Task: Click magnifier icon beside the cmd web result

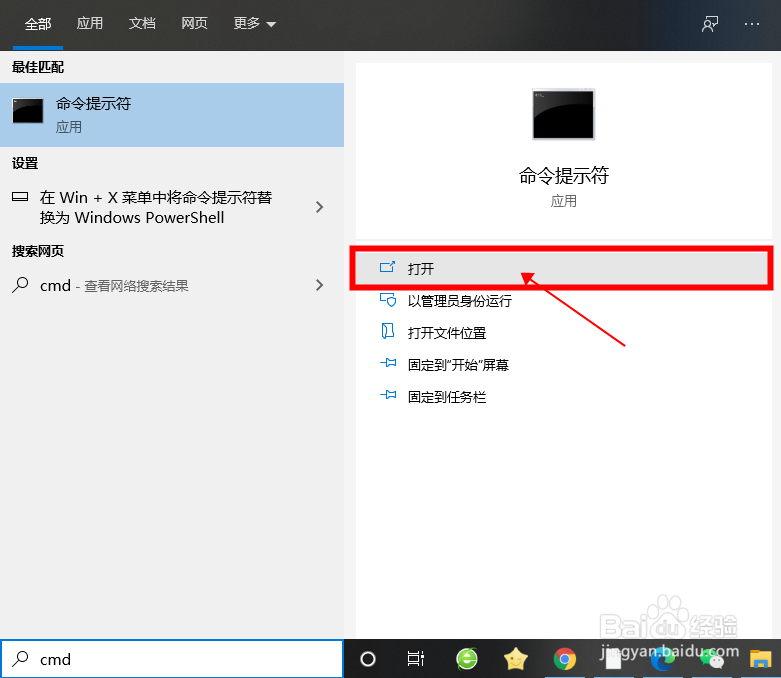Action: pyautogui.click(x=20, y=285)
